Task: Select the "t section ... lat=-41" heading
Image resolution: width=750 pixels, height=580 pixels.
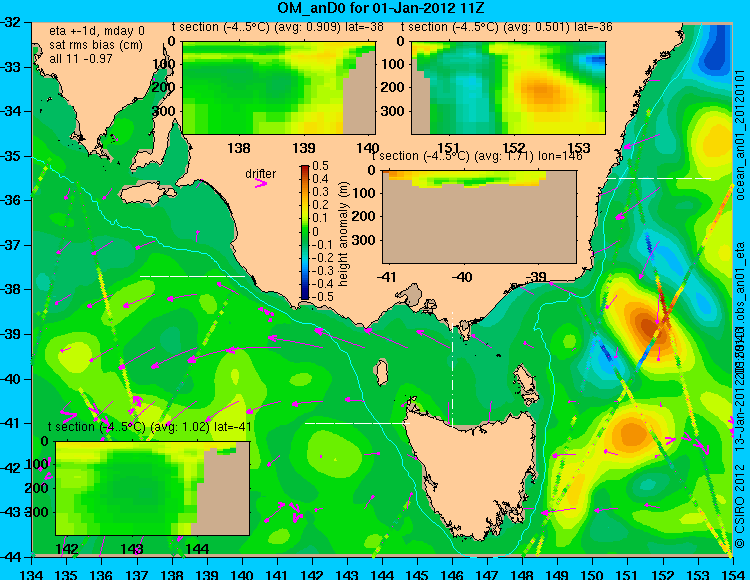Action: 150,427
